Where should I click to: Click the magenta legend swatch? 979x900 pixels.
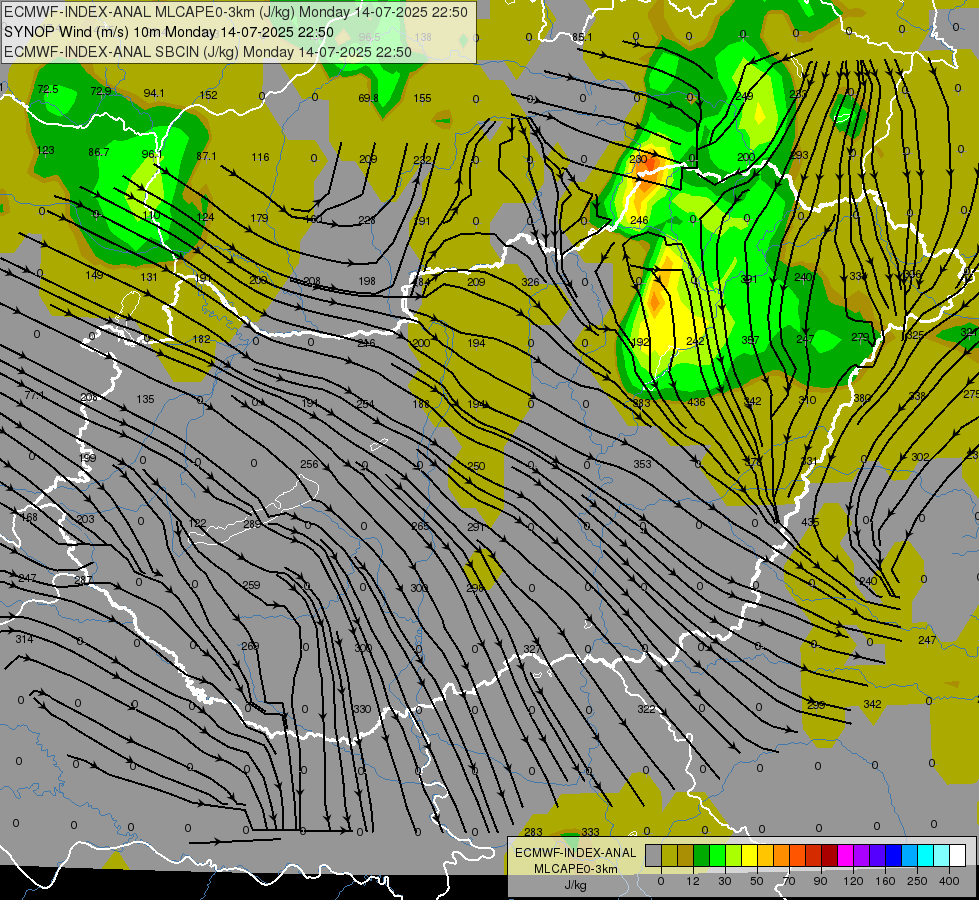click(x=845, y=855)
